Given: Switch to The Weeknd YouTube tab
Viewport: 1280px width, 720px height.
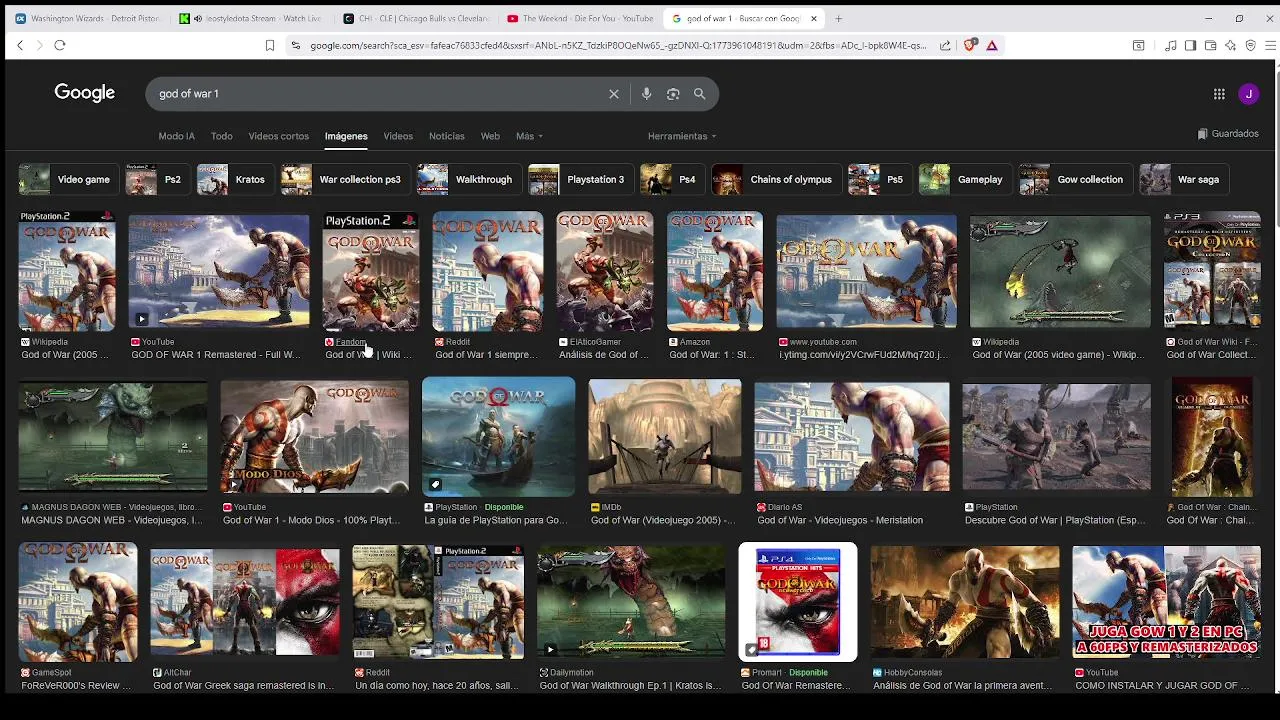Looking at the screenshot, I should coord(580,18).
